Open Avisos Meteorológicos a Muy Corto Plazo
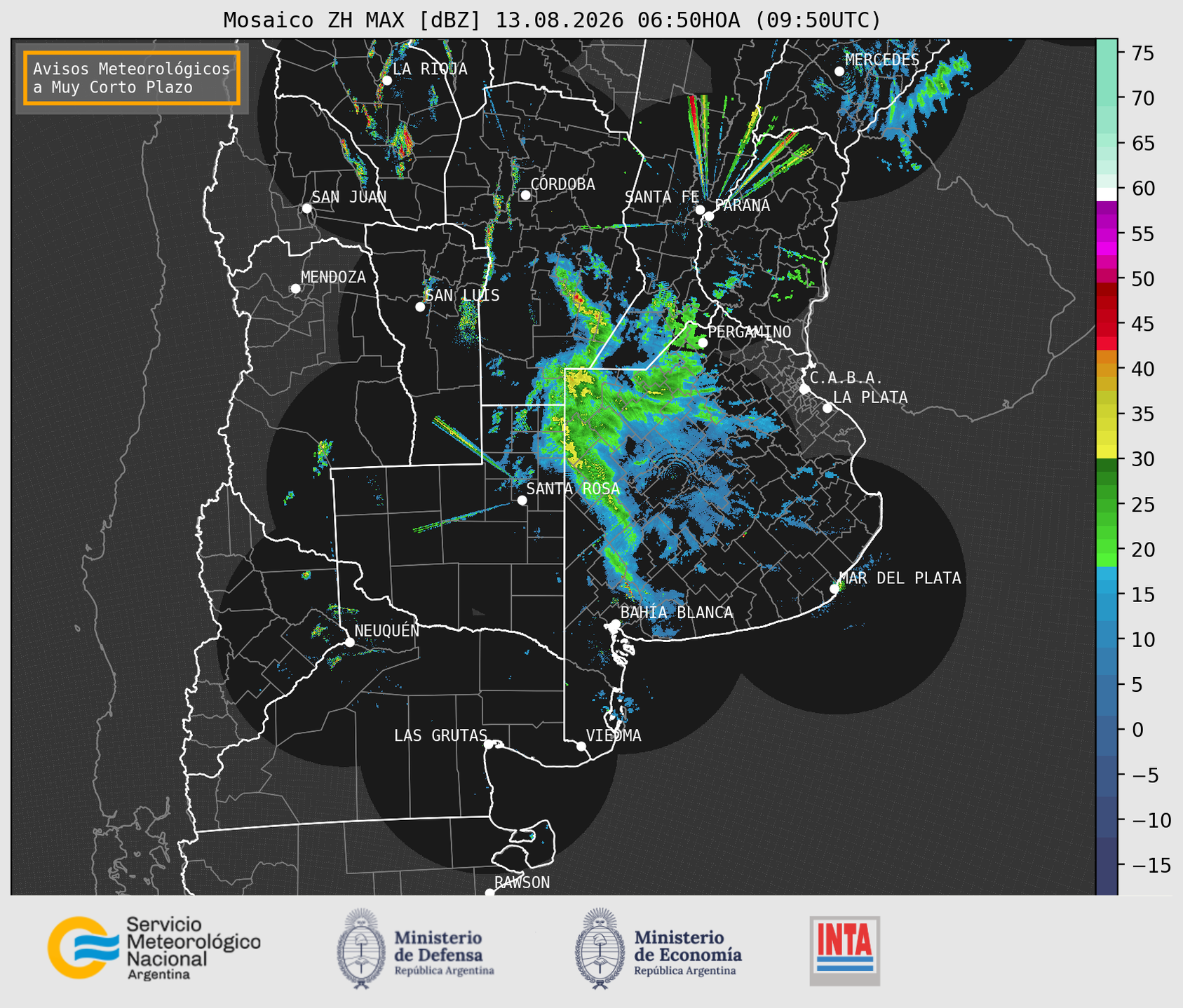Image resolution: width=1183 pixels, height=1008 pixels. click(132, 78)
